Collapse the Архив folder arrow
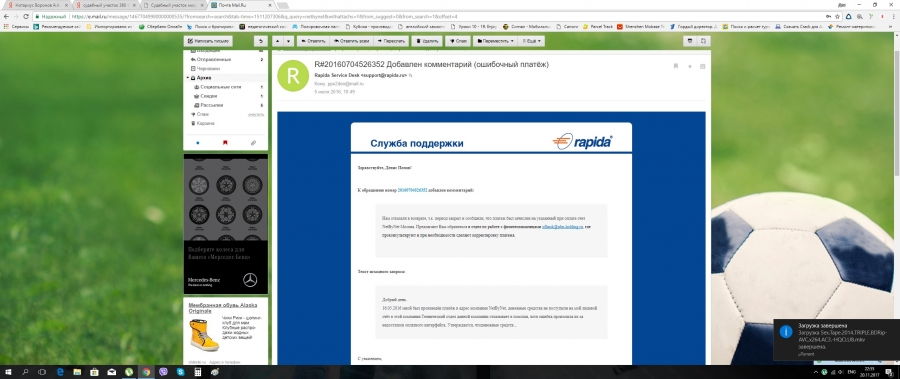This screenshot has height=379, width=900. [188, 78]
